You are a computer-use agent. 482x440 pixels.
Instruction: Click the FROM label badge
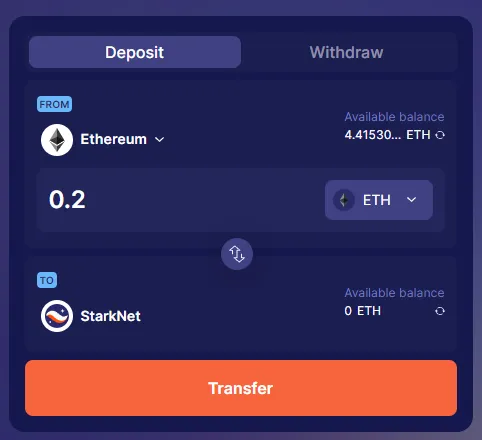(x=54, y=104)
